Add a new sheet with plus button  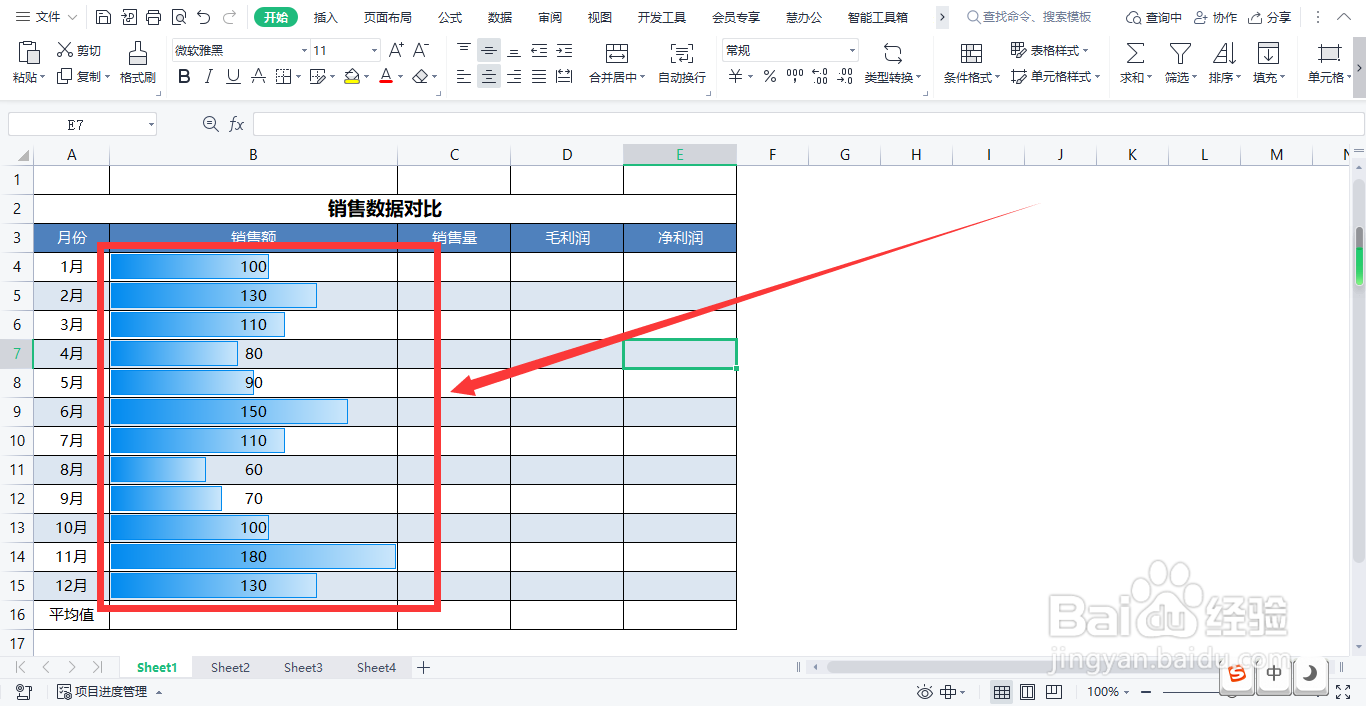423,667
